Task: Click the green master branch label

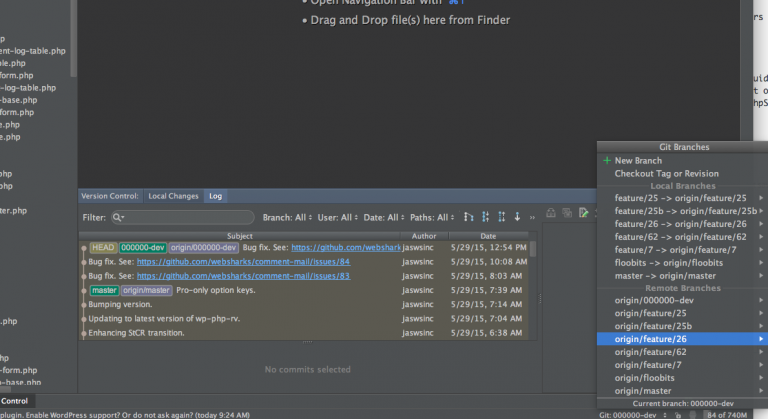Action: coord(104,290)
